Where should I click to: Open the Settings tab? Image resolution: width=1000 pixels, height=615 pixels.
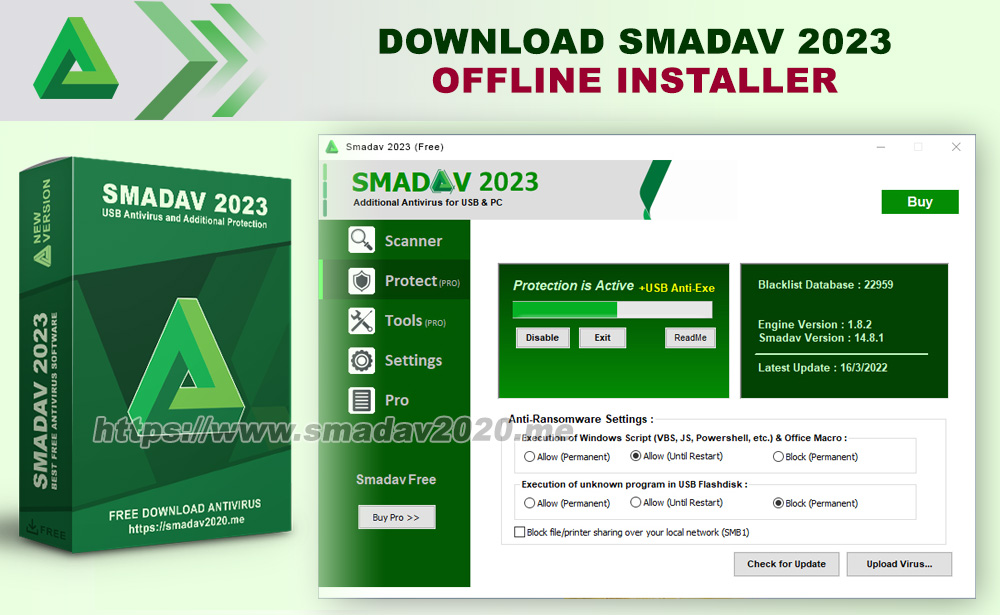[395, 360]
